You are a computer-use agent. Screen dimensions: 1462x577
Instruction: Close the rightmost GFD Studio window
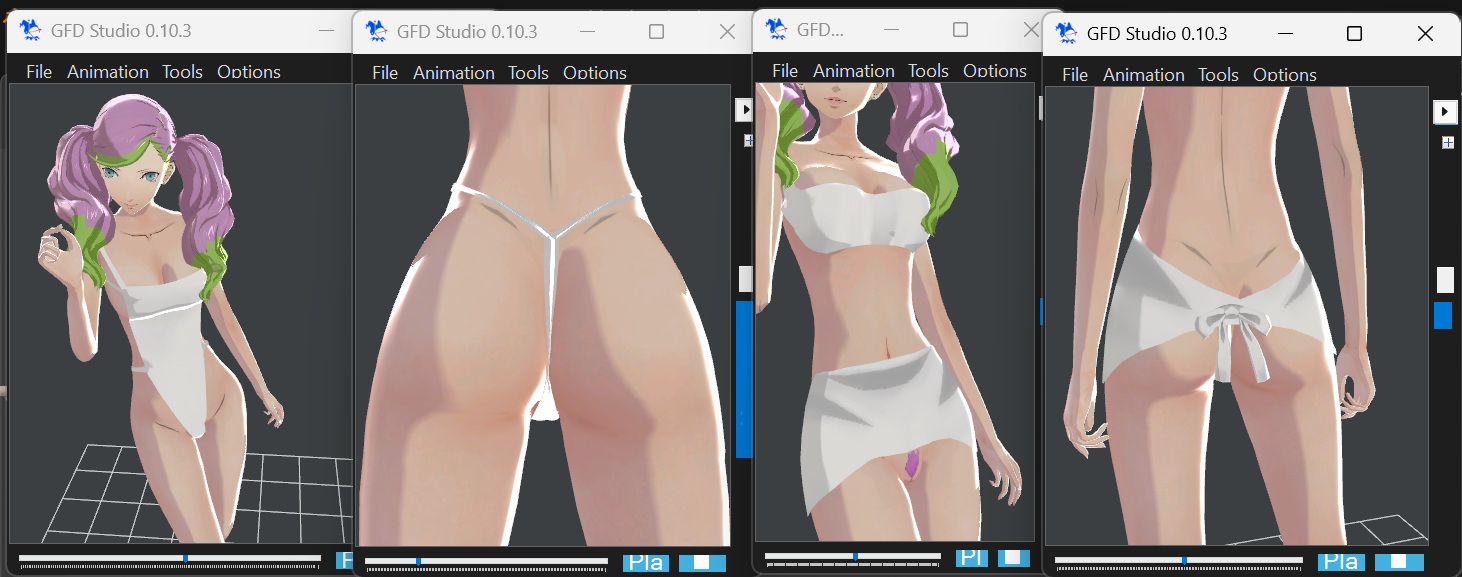[1426, 34]
